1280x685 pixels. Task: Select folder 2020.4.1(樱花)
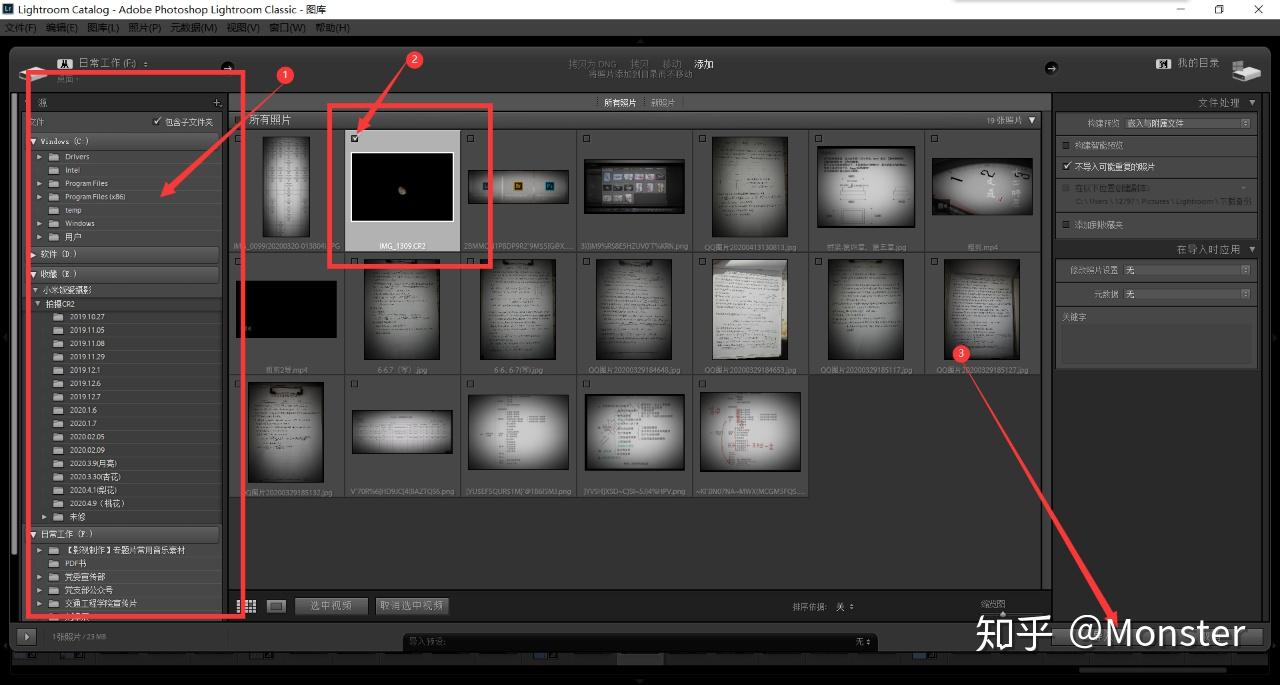(92, 490)
